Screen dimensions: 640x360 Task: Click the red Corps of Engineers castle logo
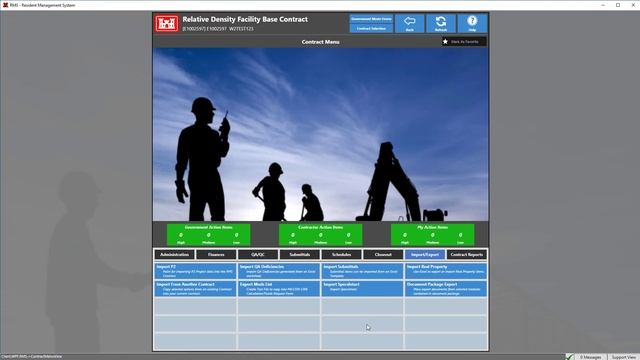click(167, 23)
